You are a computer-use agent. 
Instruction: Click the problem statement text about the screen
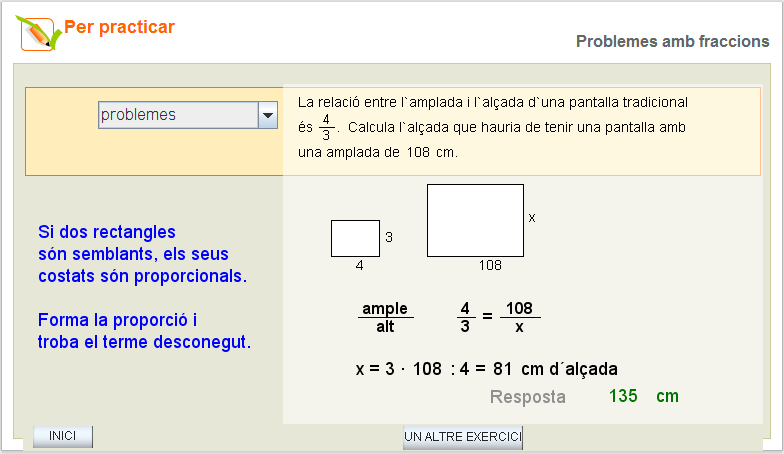[x=493, y=127]
